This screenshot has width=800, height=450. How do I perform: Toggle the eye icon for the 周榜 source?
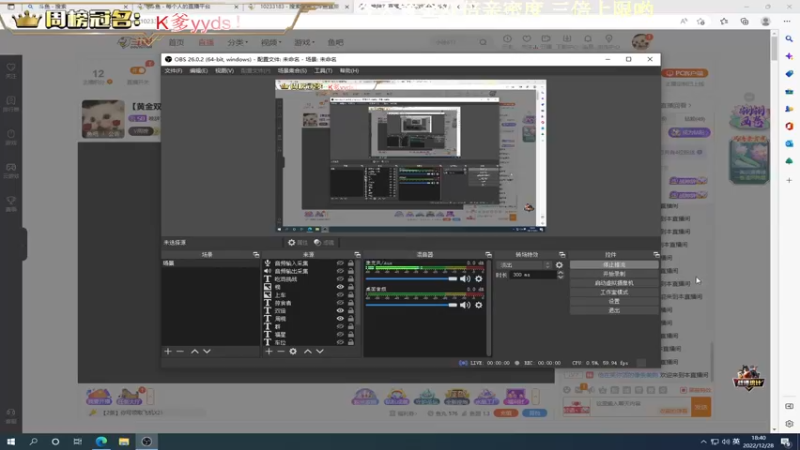click(x=340, y=319)
